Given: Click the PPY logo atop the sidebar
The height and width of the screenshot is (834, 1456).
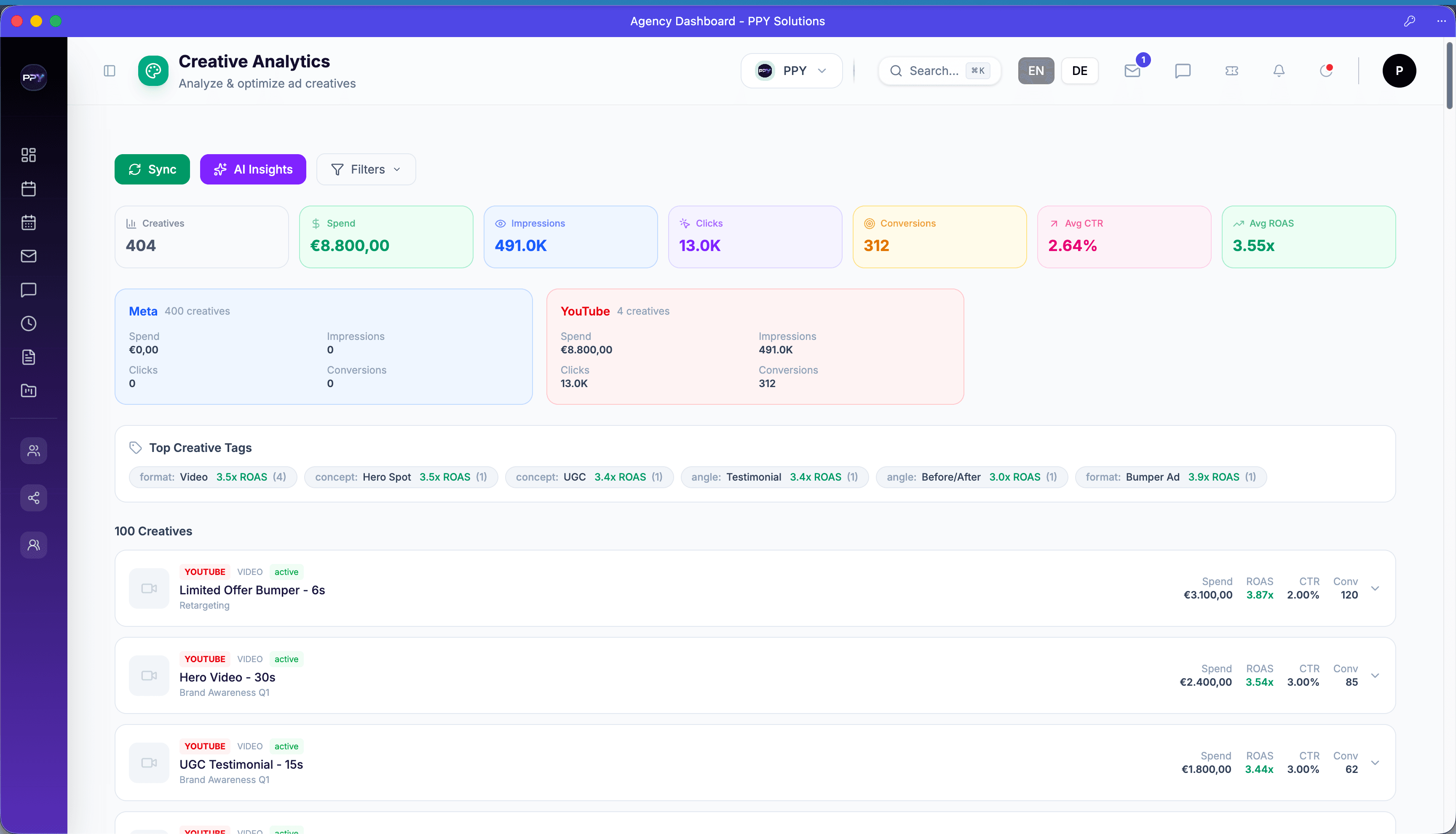Looking at the screenshot, I should 33,78.
